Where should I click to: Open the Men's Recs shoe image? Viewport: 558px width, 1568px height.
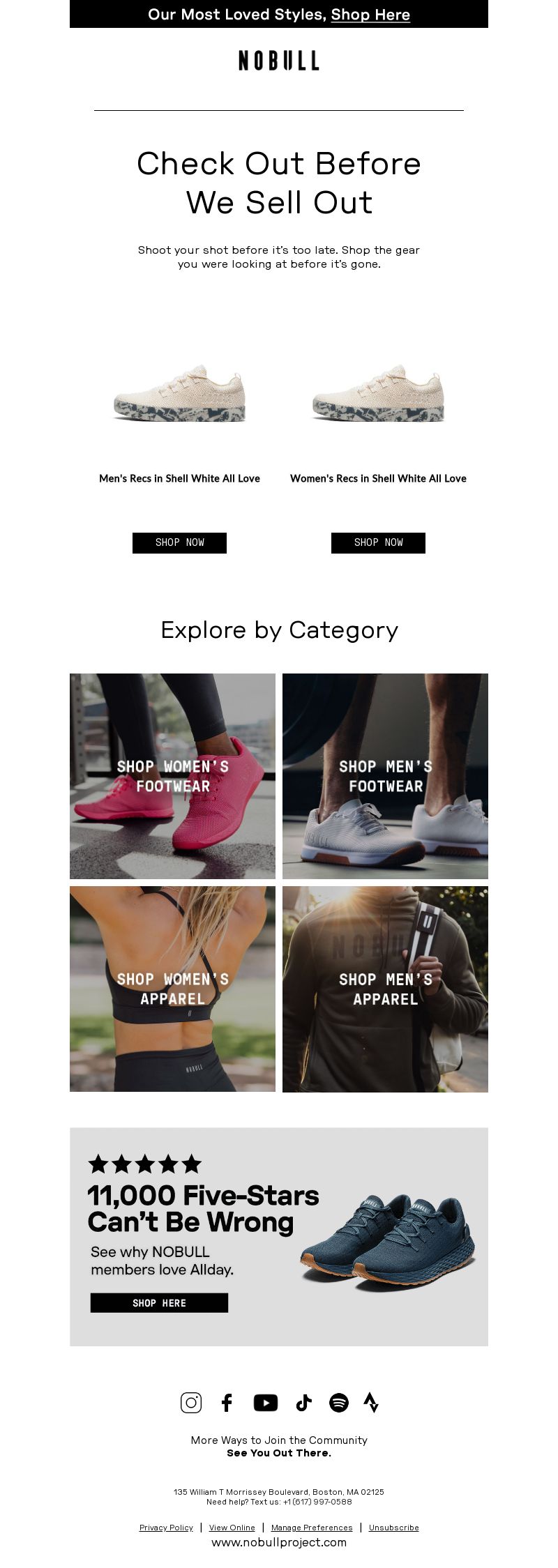tap(179, 393)
